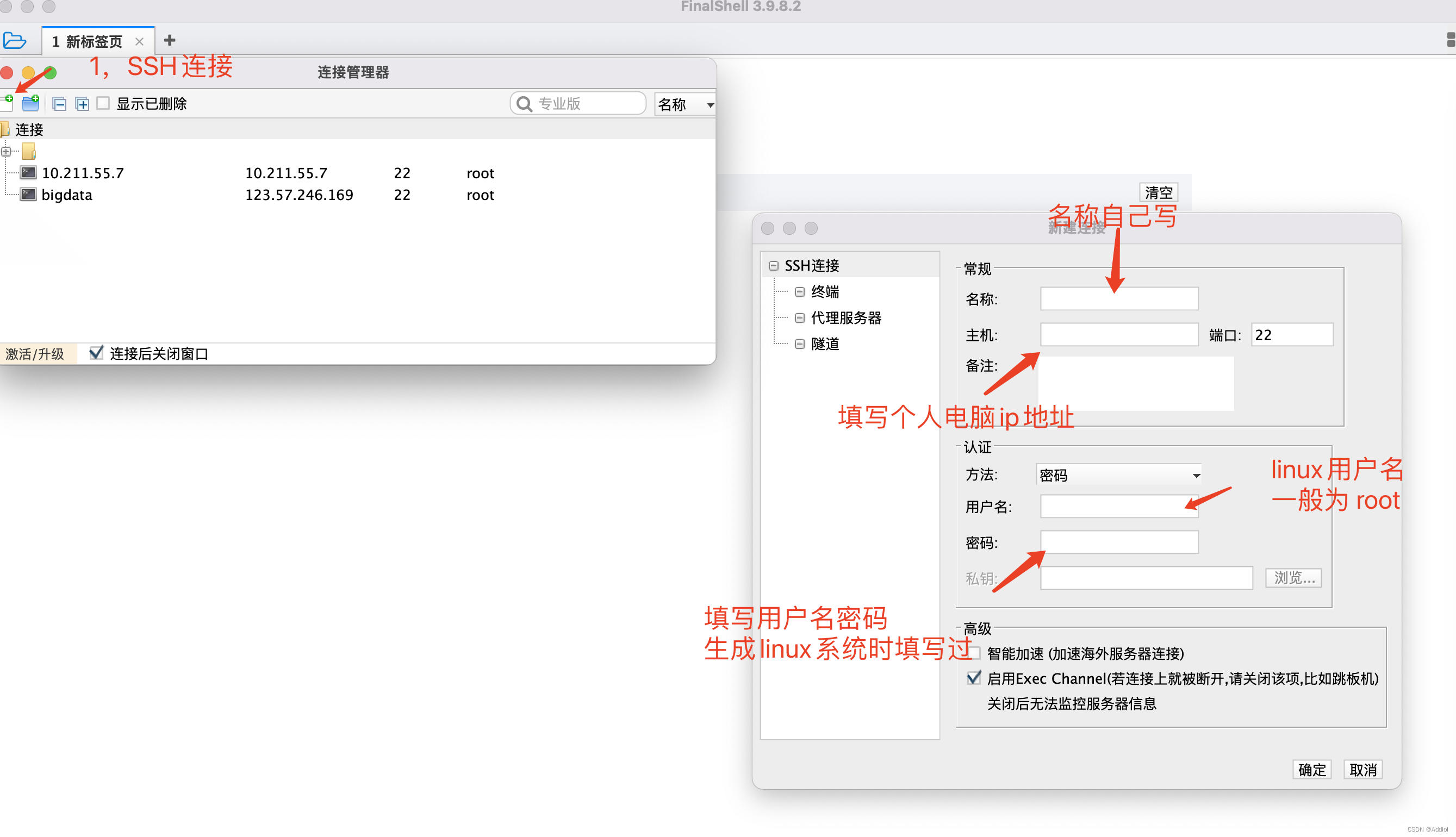Select the 10.211.55.7 connection name
This screenshot has width=1456, height=837.
click(x=83, y=173)
